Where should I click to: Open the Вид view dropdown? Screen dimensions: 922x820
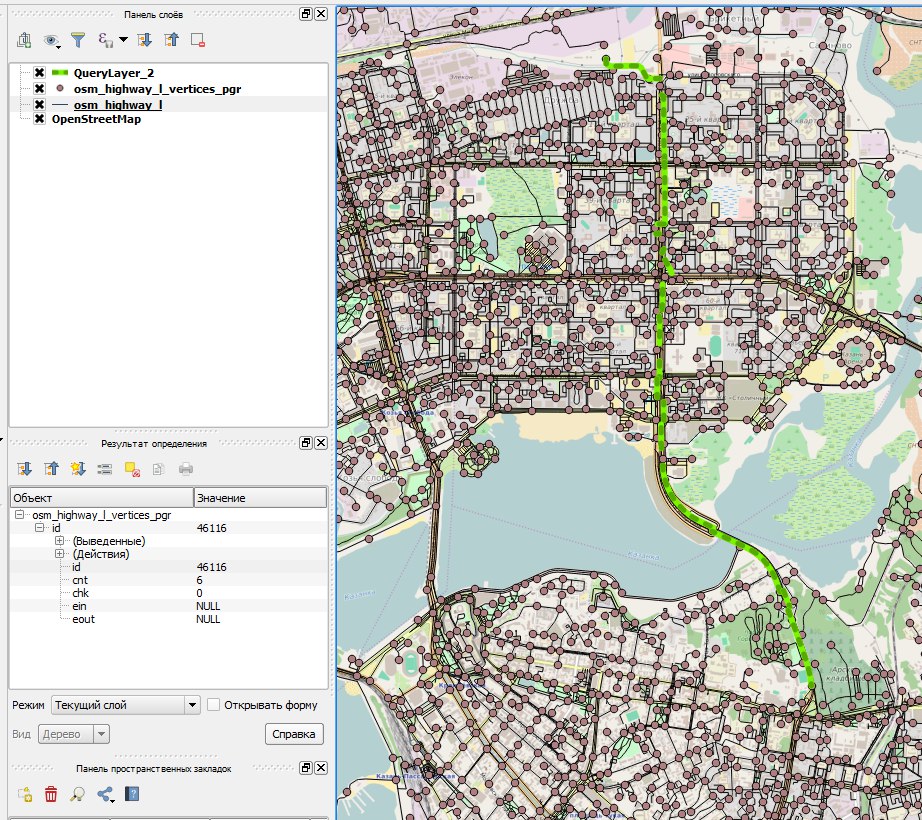pyautogui.click(x=74, y=734)
